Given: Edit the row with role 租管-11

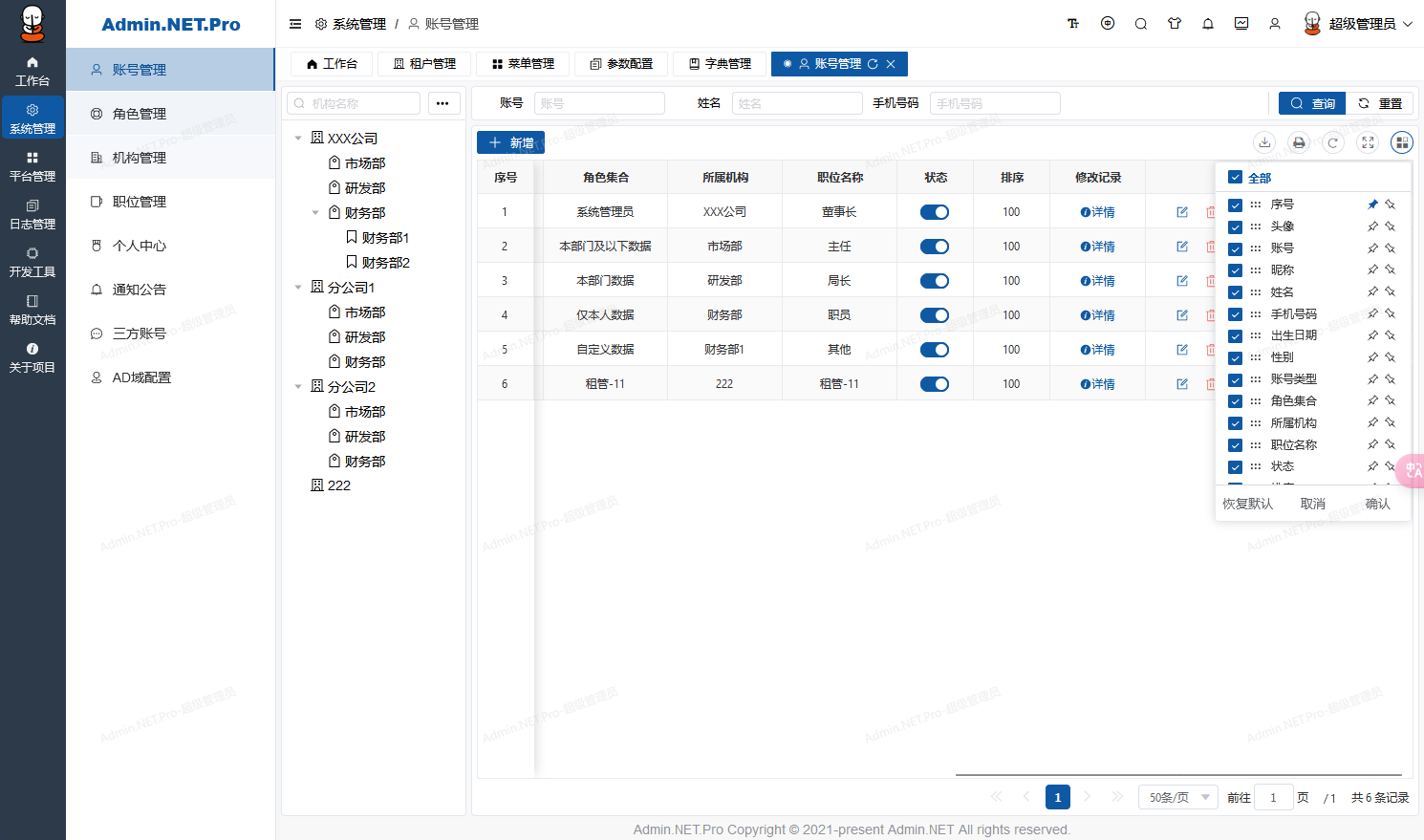Looking at the screenshot, I should click(1182, 384).
